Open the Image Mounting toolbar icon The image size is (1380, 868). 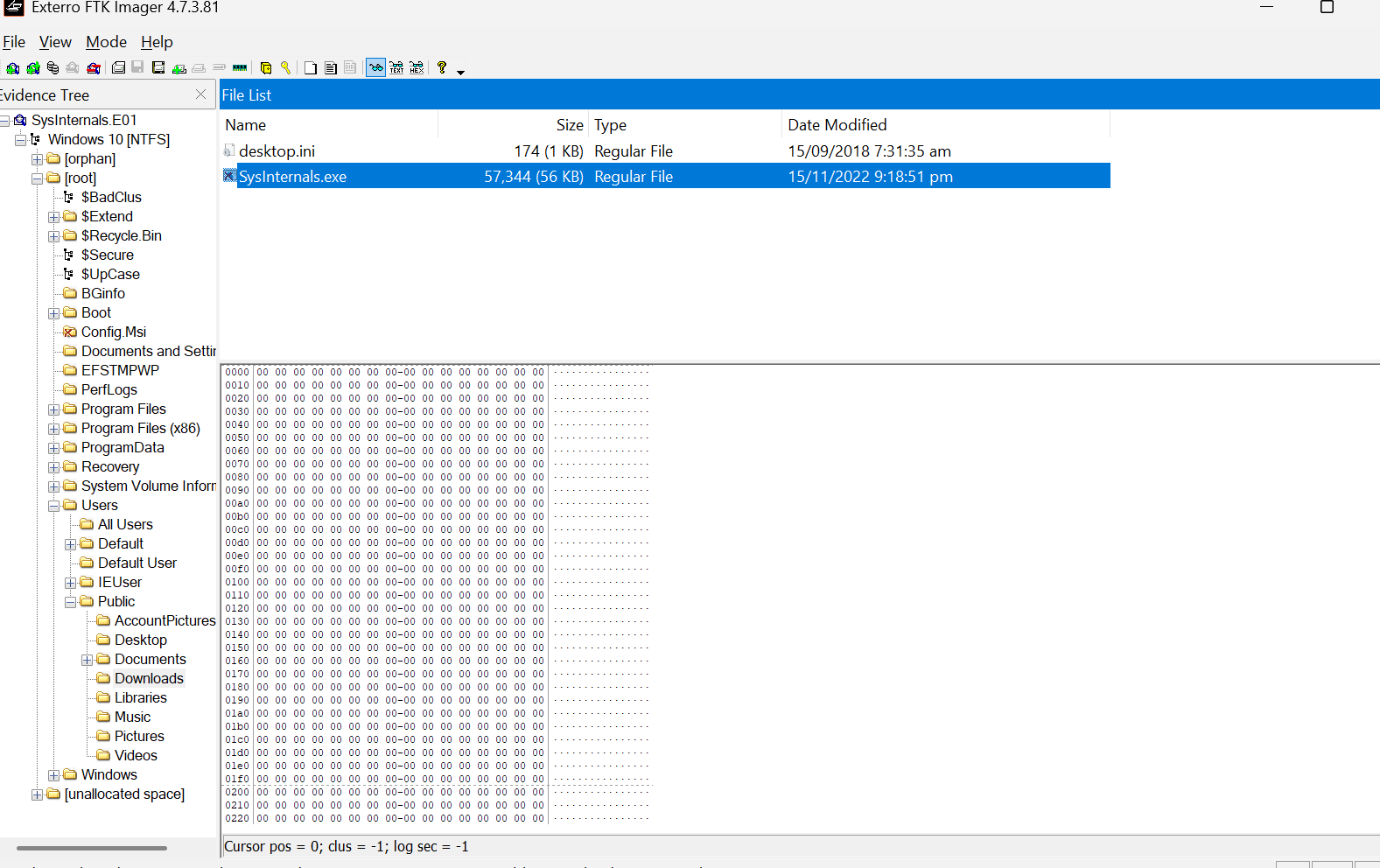pyautogui.click(x=53, y=67)
